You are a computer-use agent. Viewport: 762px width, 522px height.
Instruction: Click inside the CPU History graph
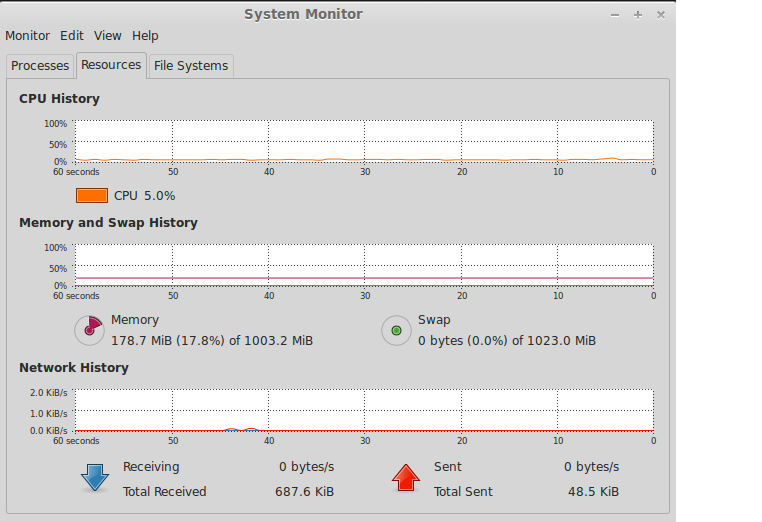tap(364, 141)
